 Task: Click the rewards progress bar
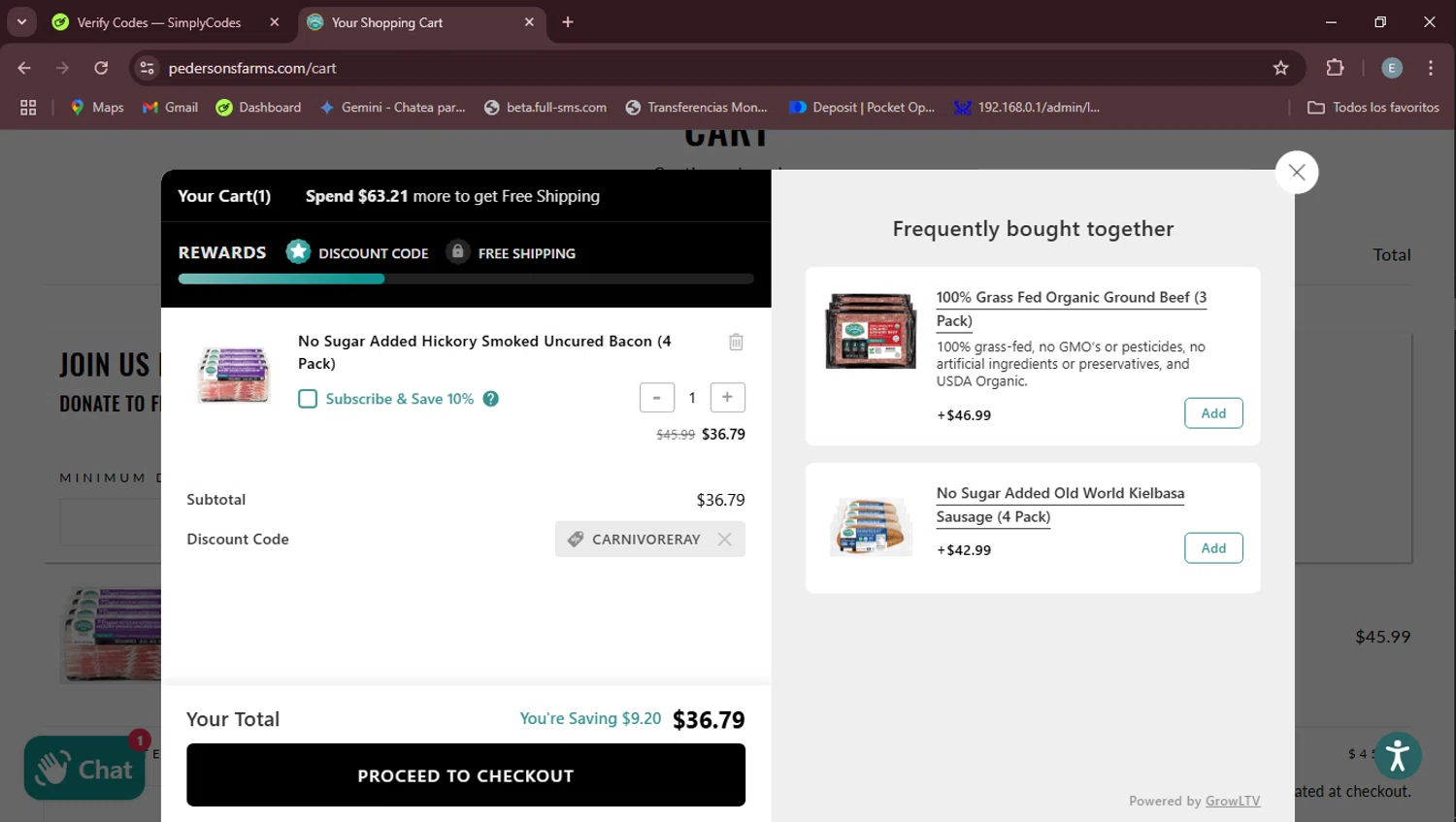(x=466, y=279)
